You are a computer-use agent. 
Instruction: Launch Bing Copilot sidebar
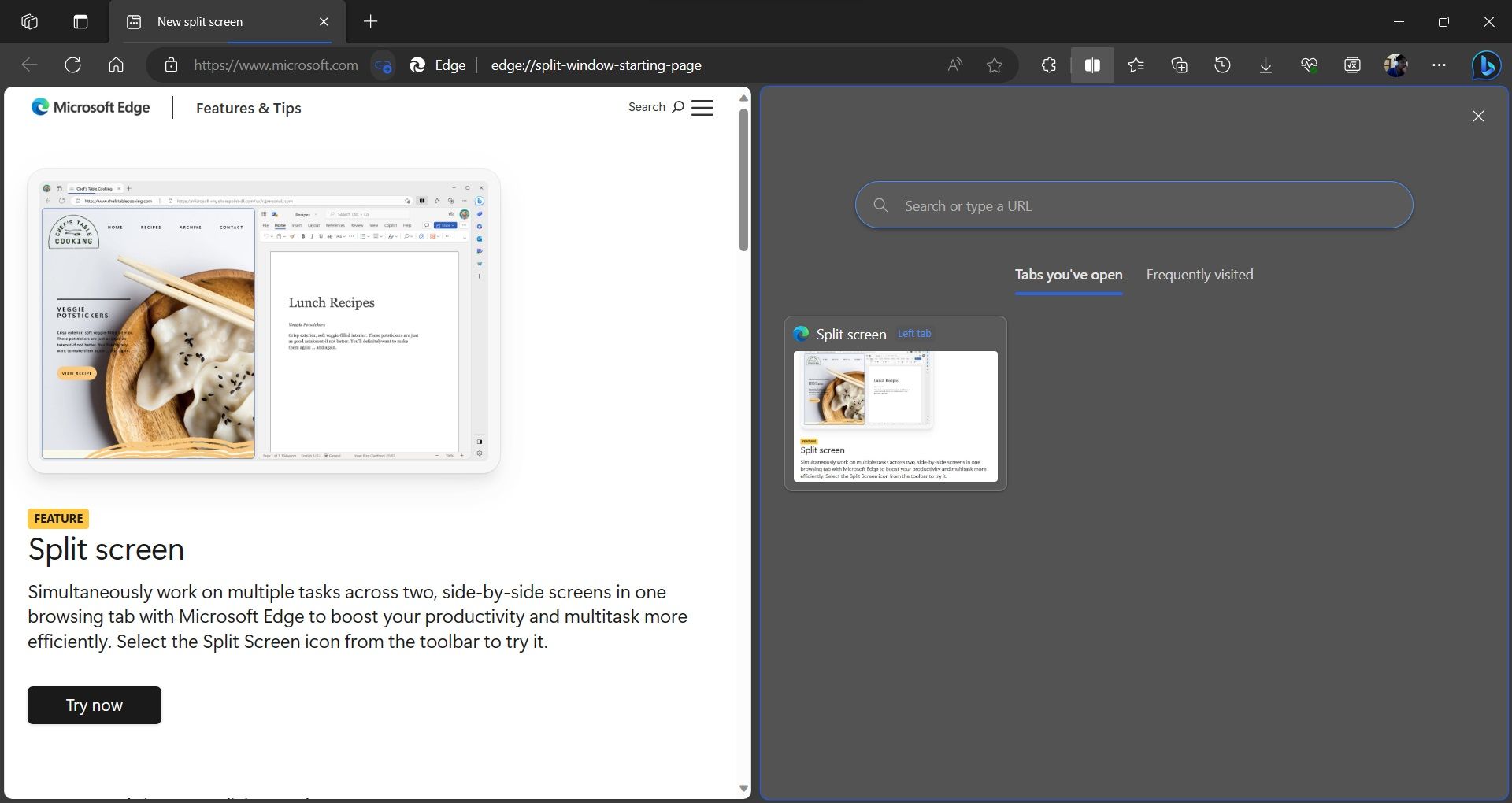(x=1485, y=65)
